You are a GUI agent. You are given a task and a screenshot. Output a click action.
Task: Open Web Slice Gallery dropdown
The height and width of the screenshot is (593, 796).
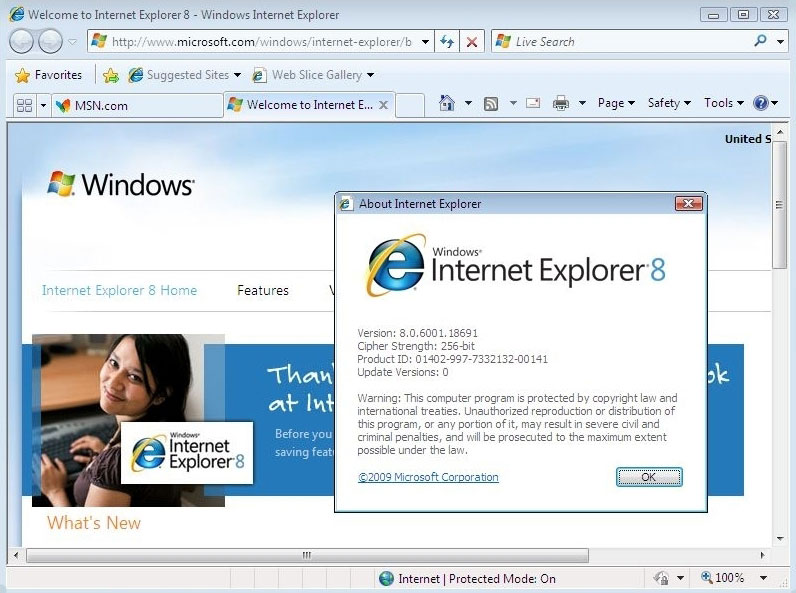click(x=314, y=75)
